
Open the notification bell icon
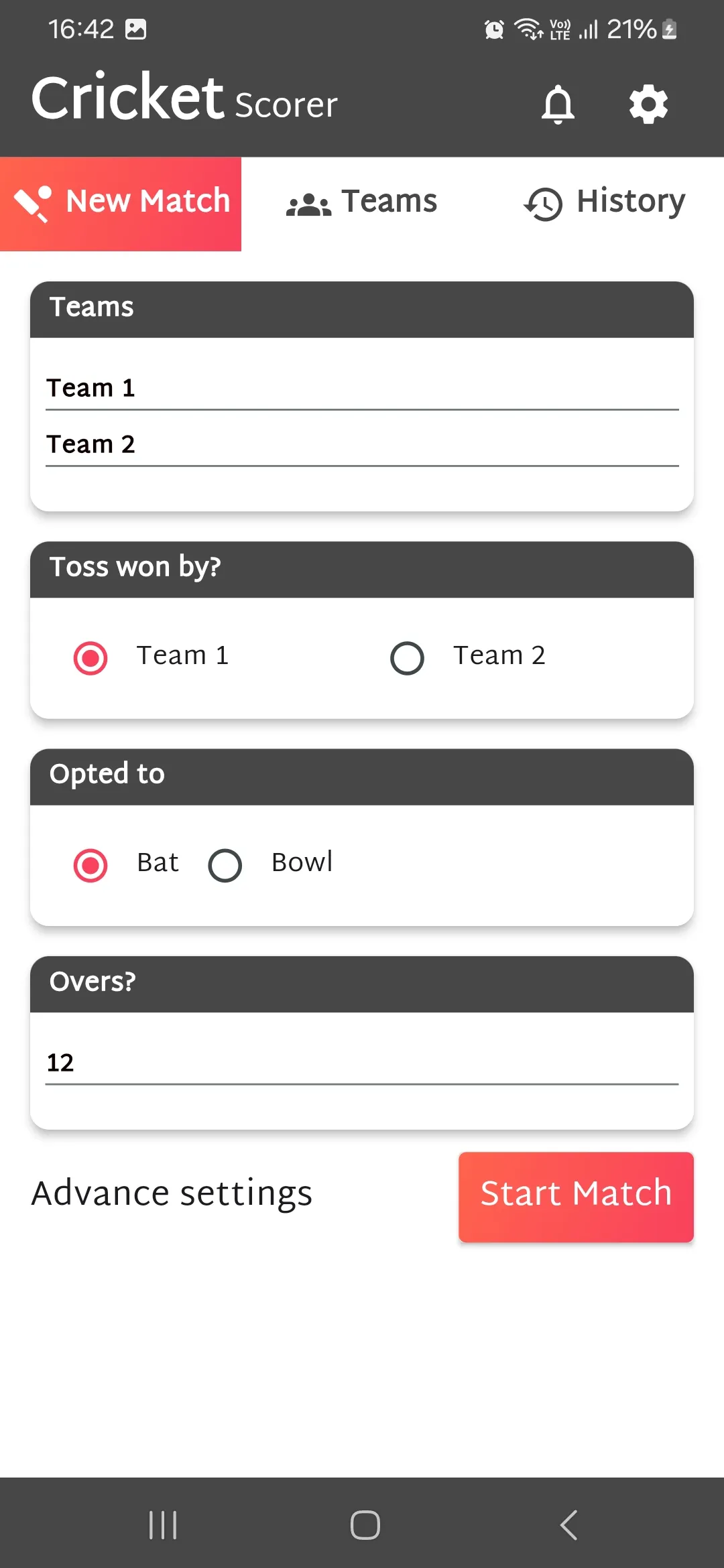click(x=558, y=105)
